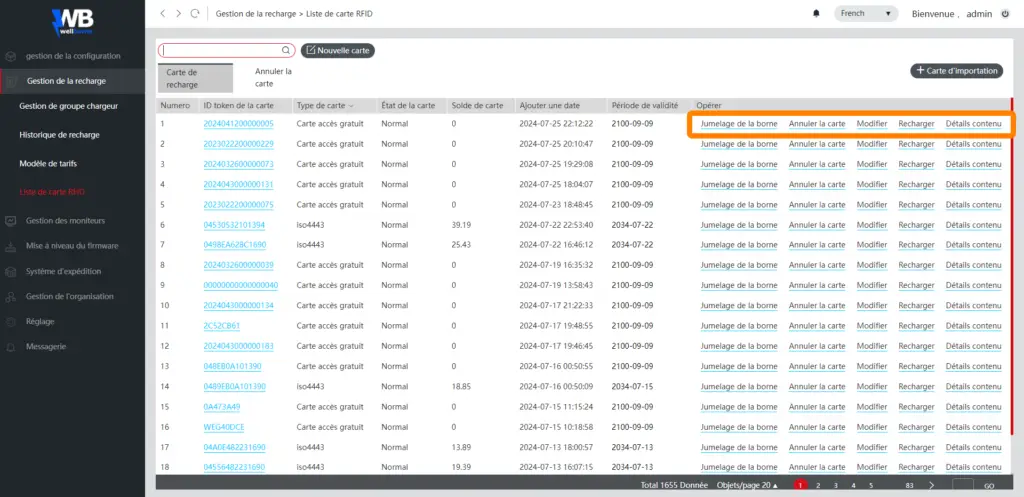The image size is (1024, 497).
Task: Click the GO page jump button
Action: click(989, 486)
